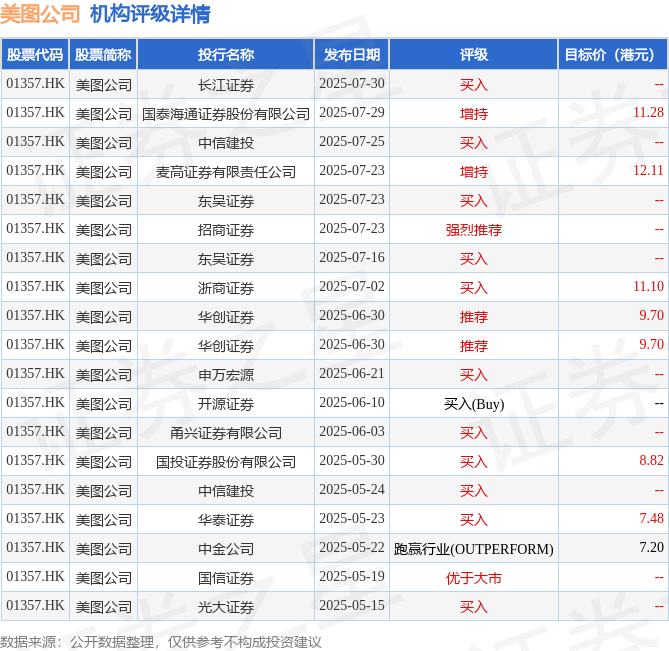669x651 pixels.
Task: Click the date 2025-05-22
Action: 352,547
